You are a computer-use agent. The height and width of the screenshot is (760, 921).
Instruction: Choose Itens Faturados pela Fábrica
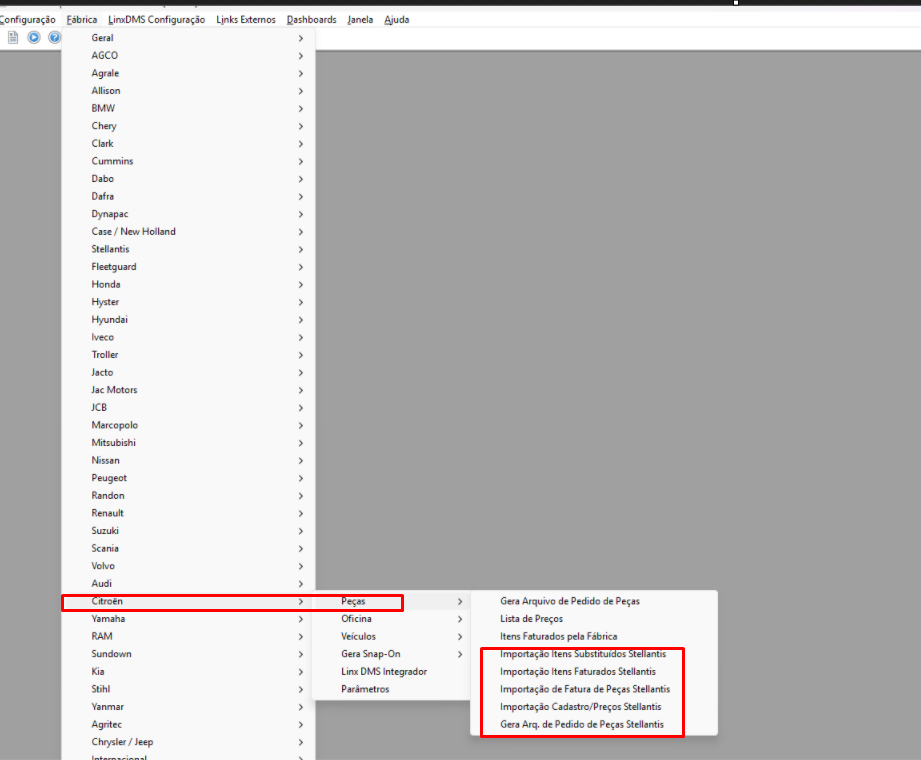point(594,637)
